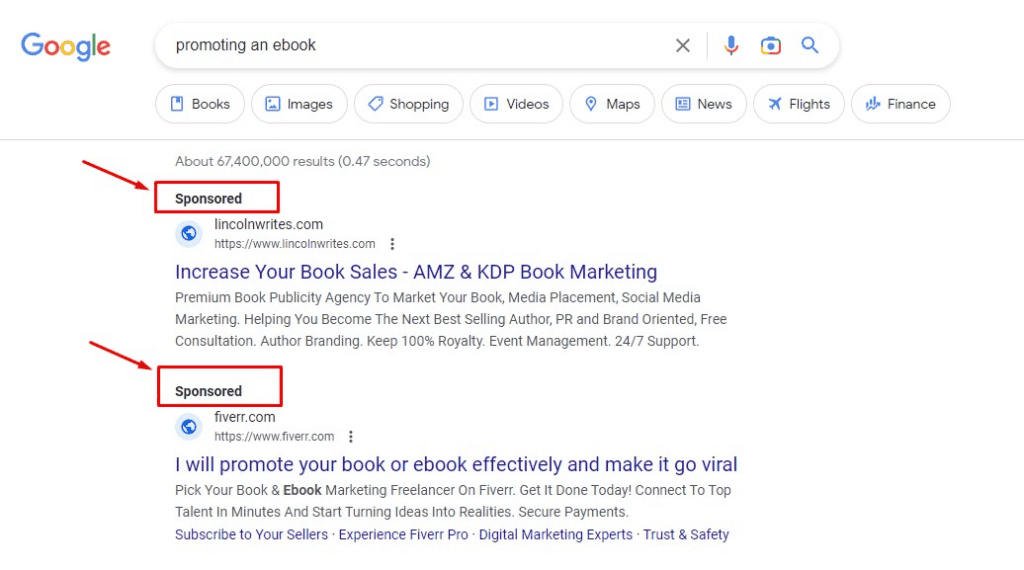This screenshot has height=570, width=1024.
Task: Click the blue magnifier search icon
Action: tap(810, 45)
